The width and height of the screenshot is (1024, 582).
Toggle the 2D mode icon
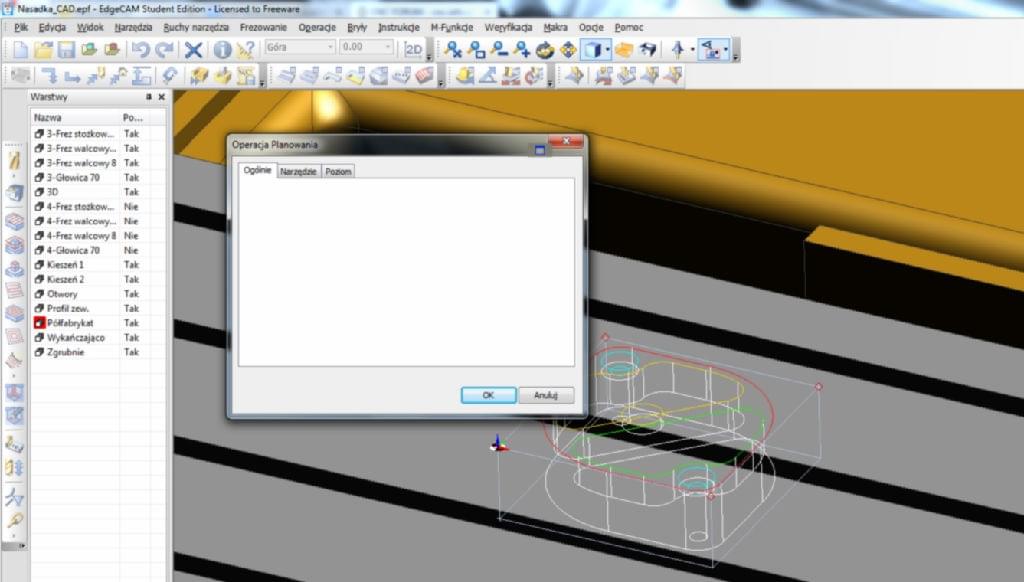pos(413,50)
